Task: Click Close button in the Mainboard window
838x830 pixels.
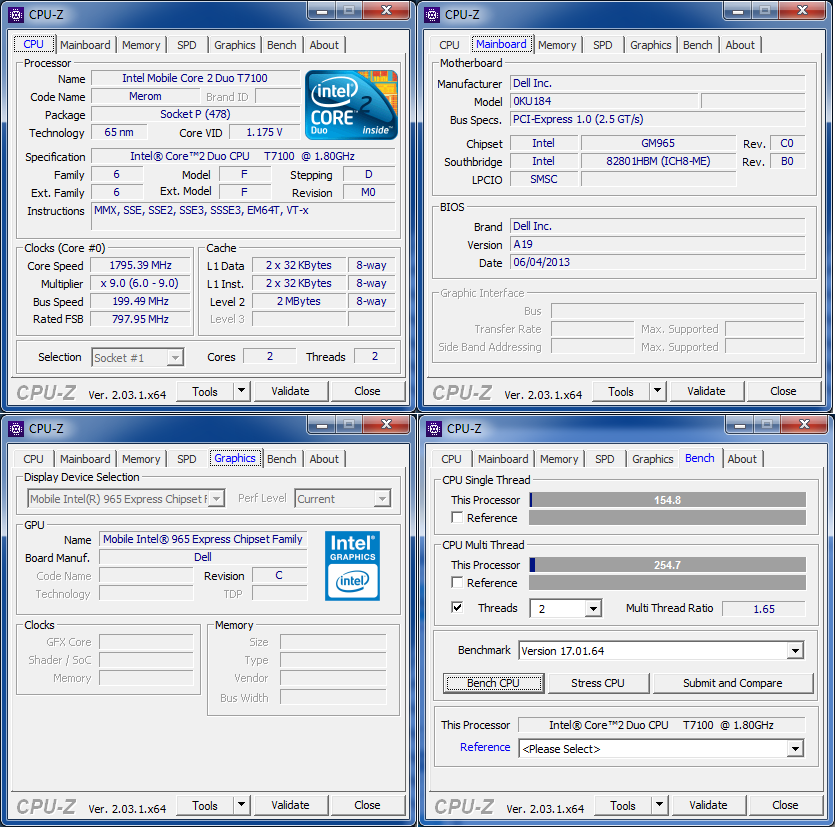Action: pos(783,391)
